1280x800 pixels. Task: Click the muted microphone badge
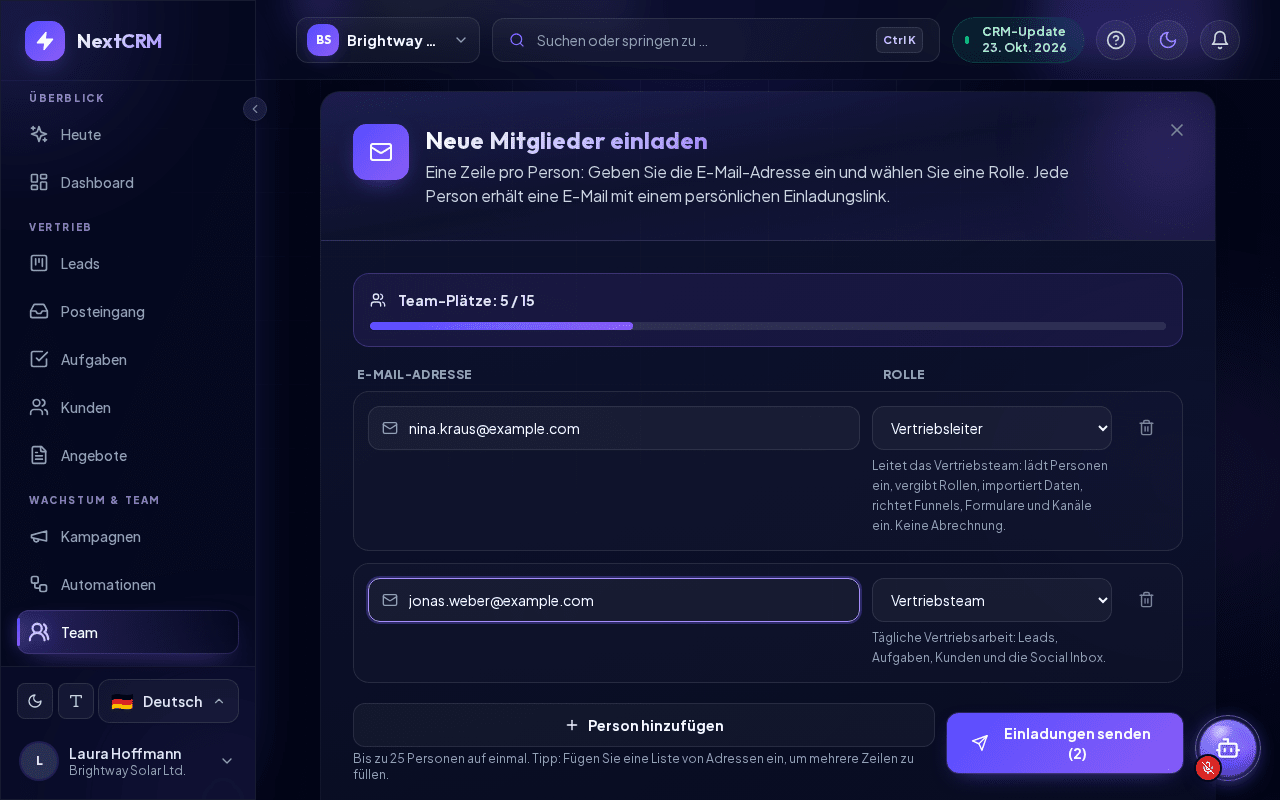click(x=1208, y=768)
